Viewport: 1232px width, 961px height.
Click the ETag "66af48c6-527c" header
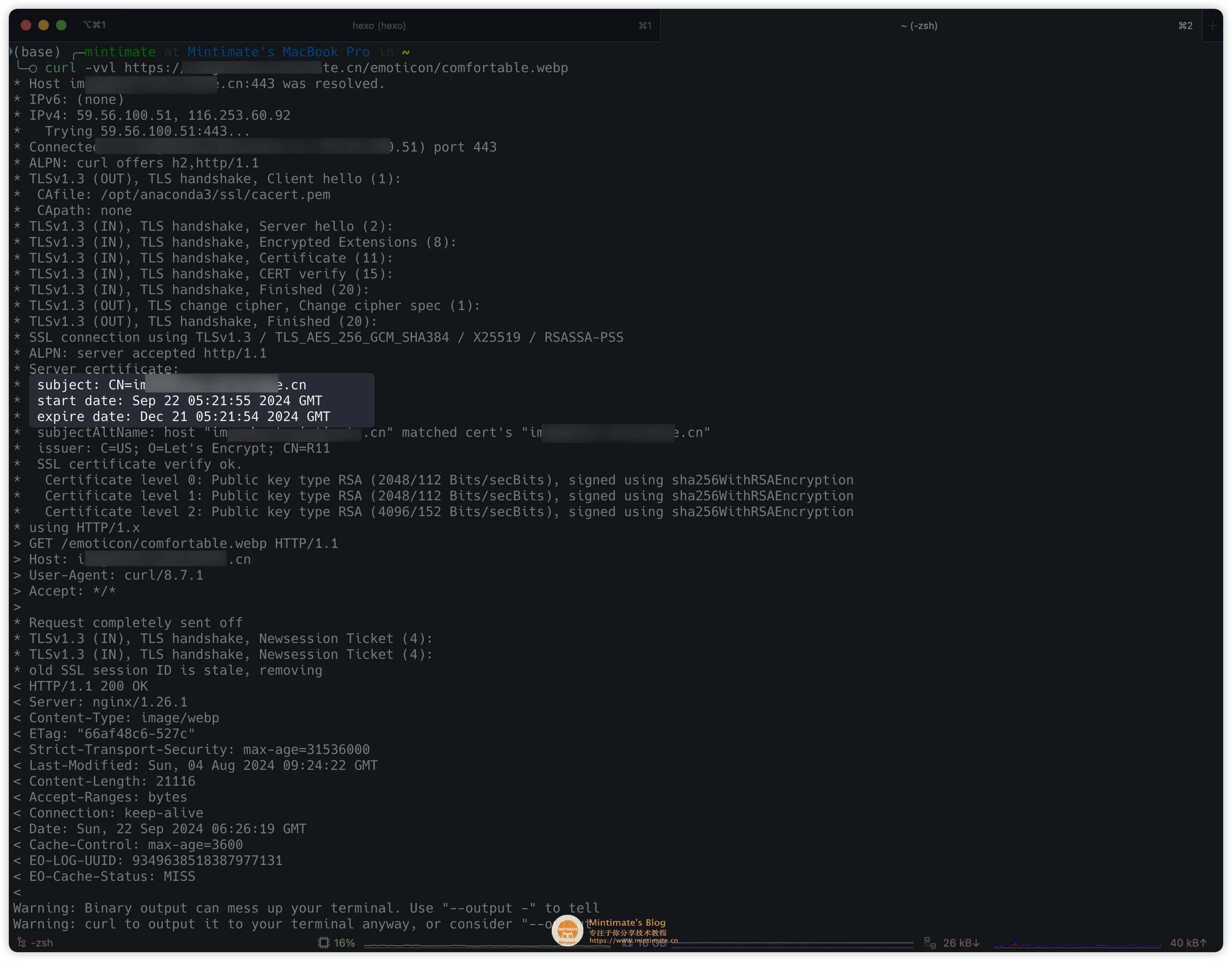coord(104,734)
